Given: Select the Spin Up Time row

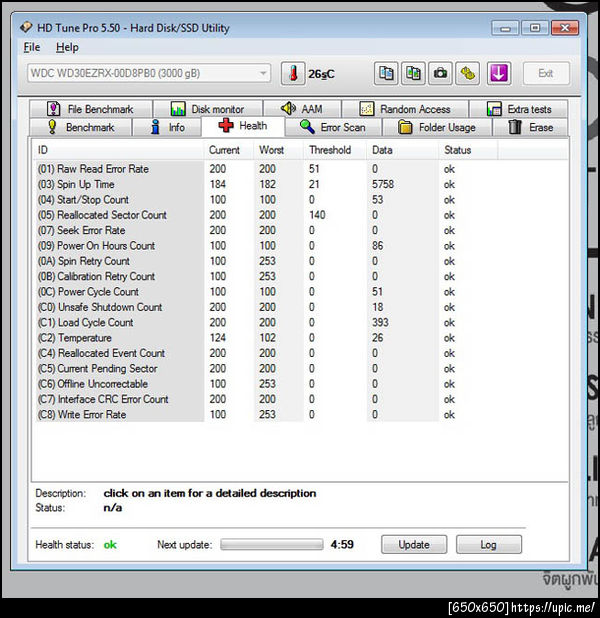Looking at the screenshot, I should pos(266,184).
